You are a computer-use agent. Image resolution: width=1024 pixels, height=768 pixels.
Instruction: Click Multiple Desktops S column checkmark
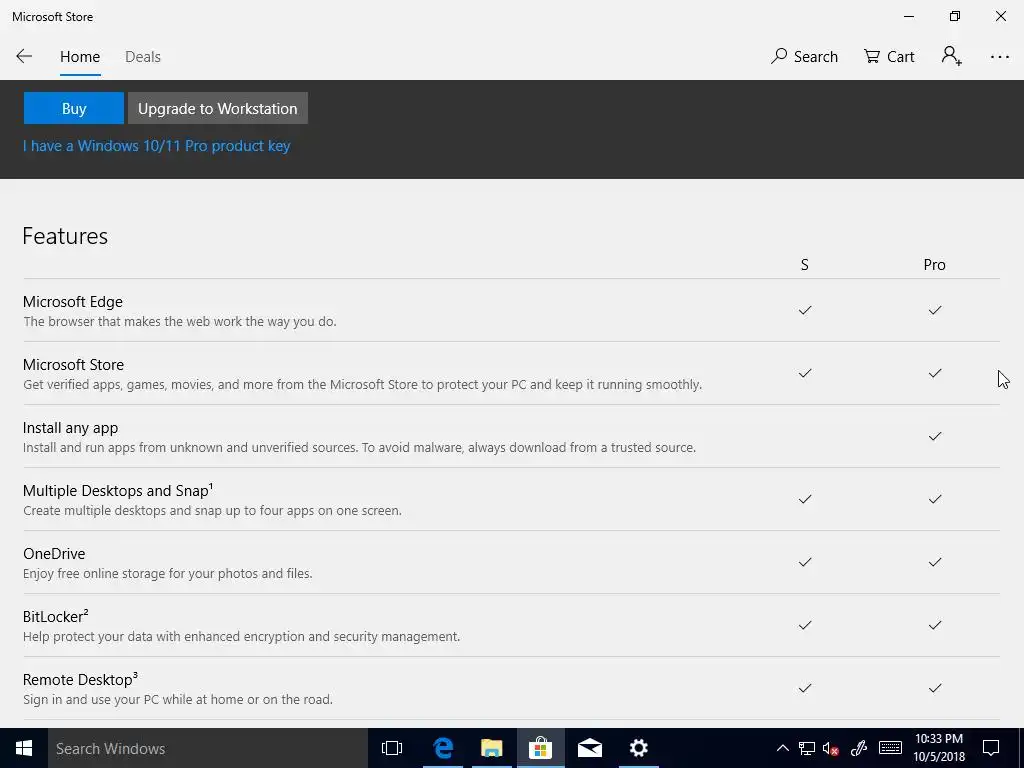point(805,499)
